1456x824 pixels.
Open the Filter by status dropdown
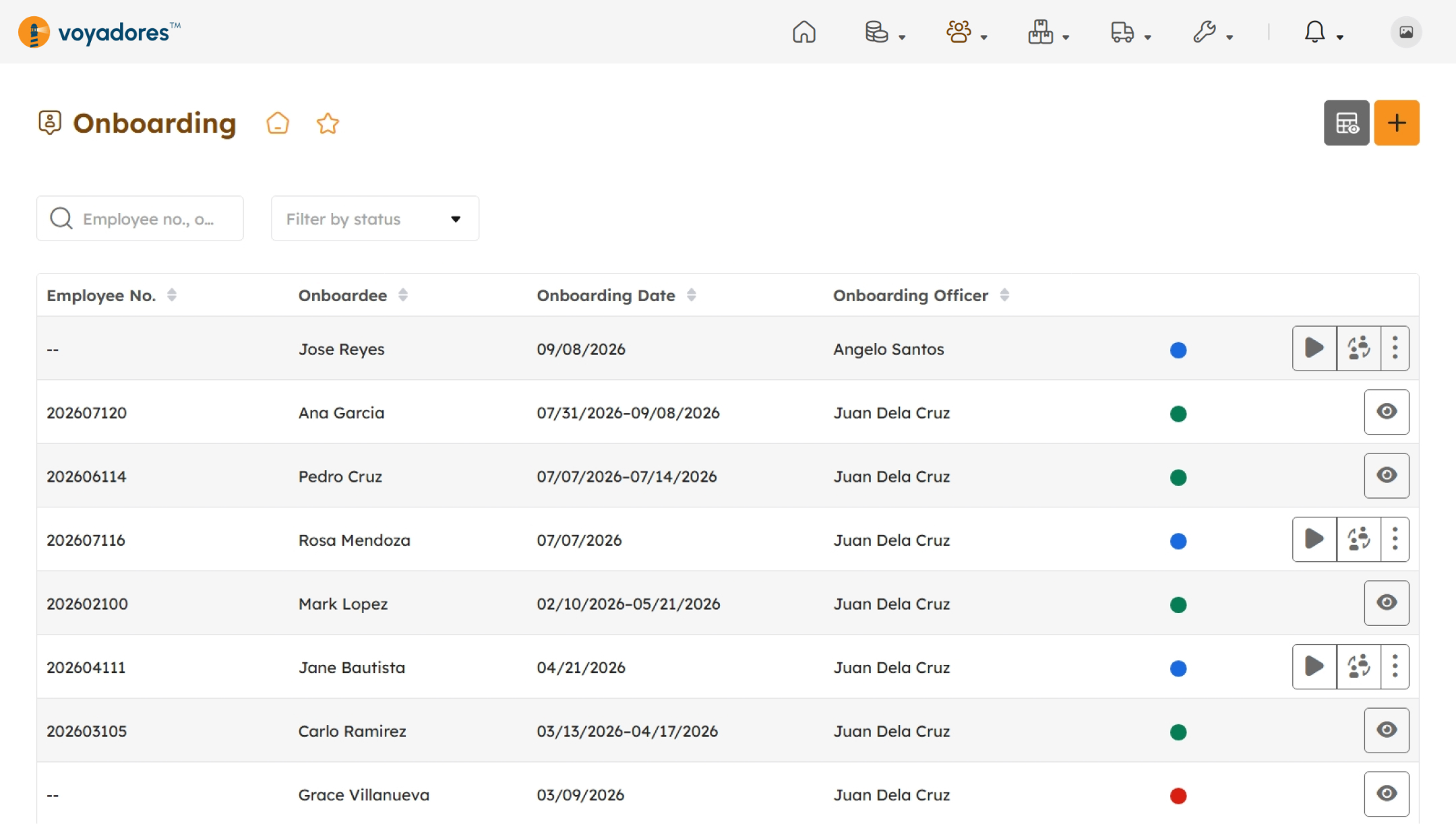pyautogui.click(x=375, y=218)
